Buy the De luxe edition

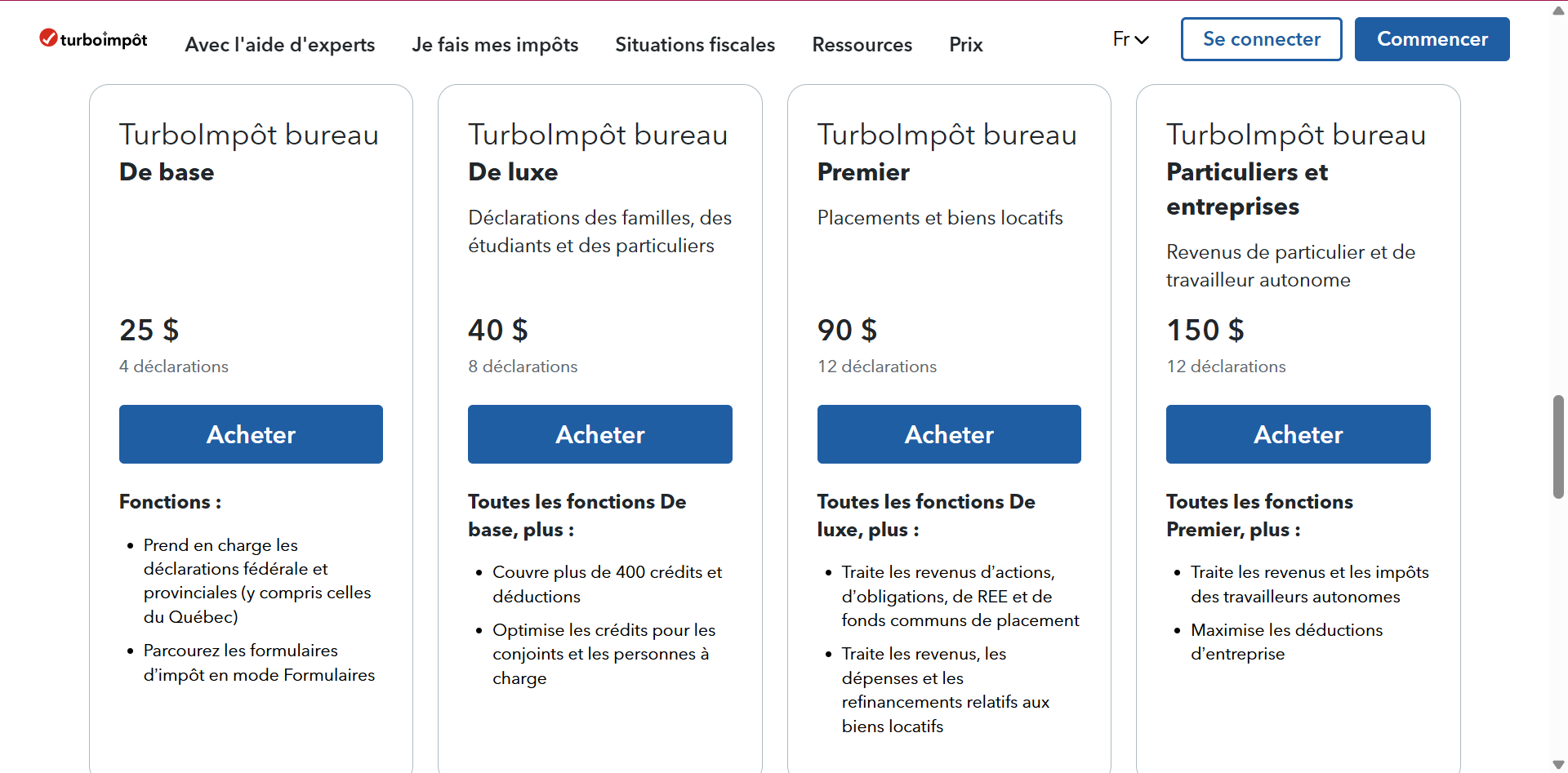click(599, 434)
